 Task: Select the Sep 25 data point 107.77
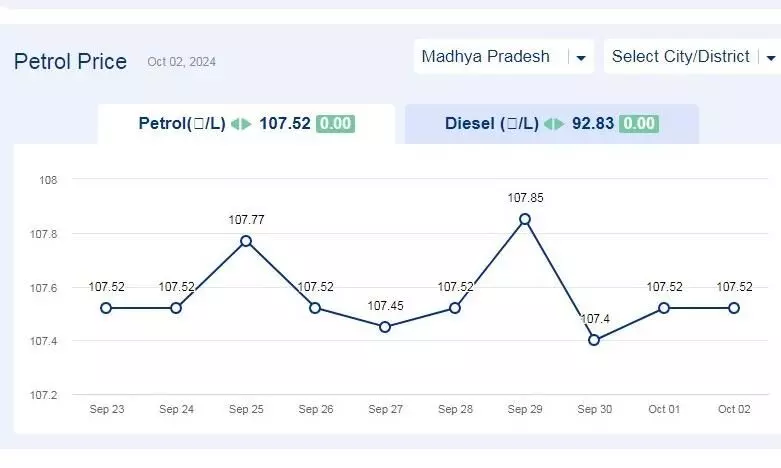[246, 241]
